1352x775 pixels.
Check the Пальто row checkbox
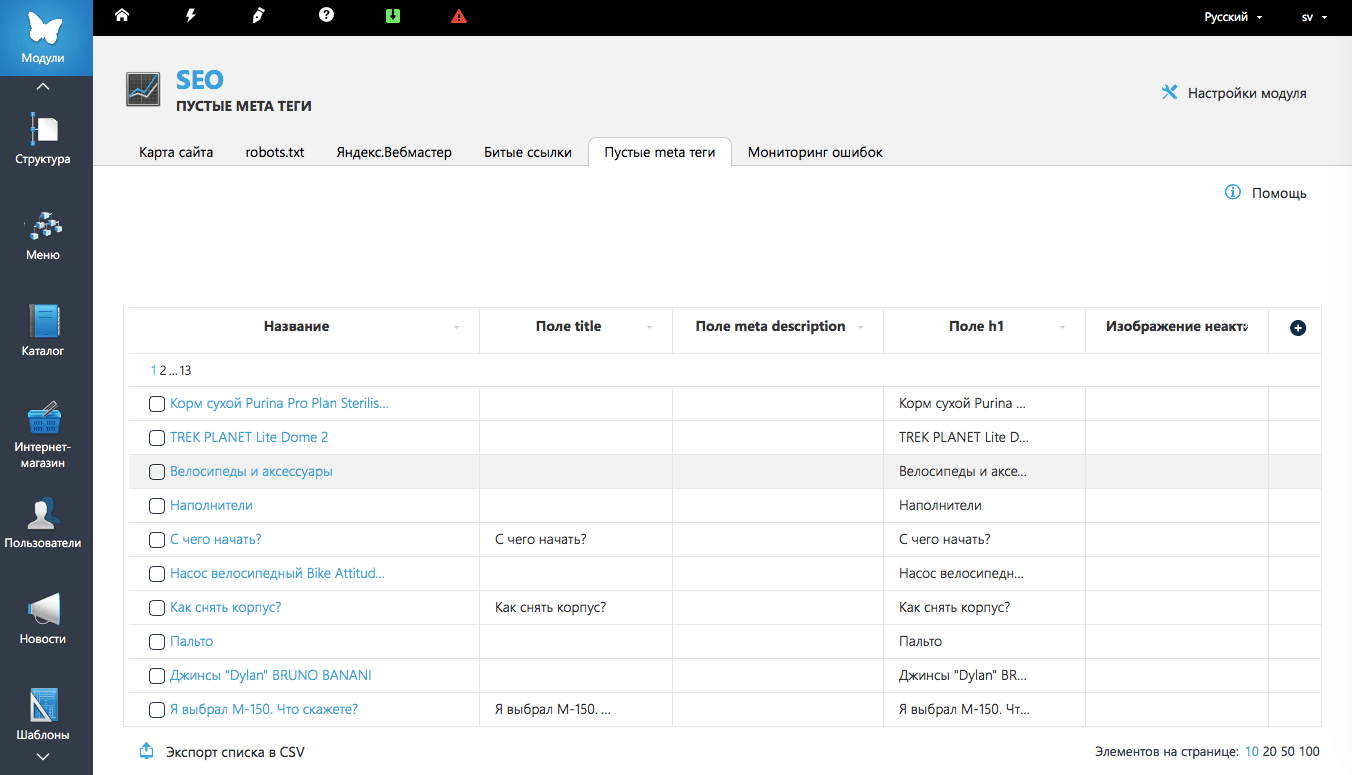(157, 642)
